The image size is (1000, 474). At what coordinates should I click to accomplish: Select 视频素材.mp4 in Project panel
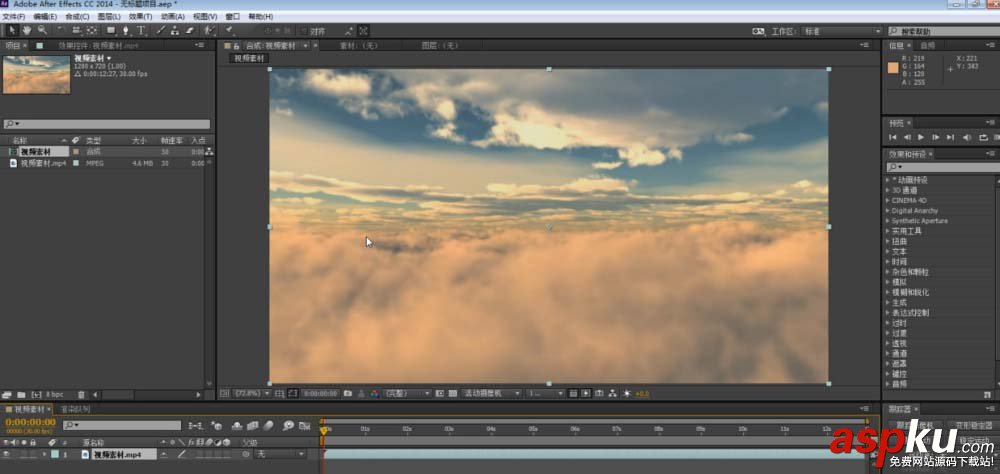[x=44, y=162]
